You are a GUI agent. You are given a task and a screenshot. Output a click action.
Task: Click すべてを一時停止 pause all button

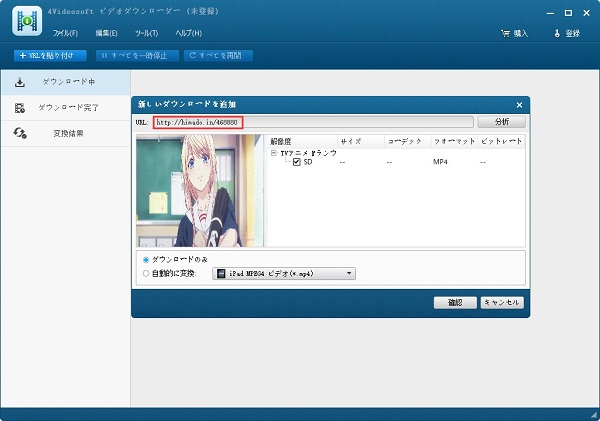coord(137,56)
